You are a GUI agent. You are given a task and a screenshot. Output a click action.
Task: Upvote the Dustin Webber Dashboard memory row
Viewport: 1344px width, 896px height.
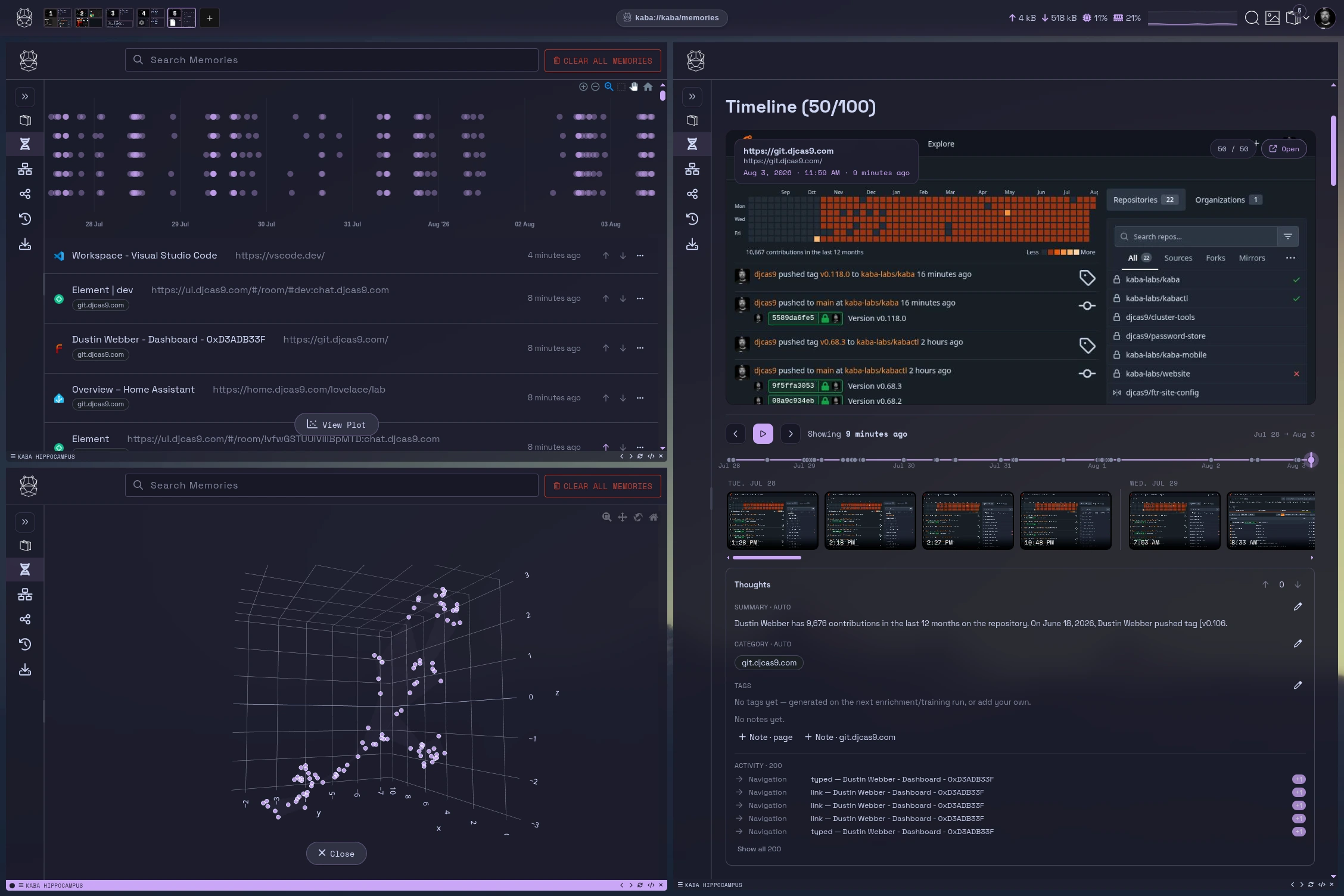tap(606, 348)
